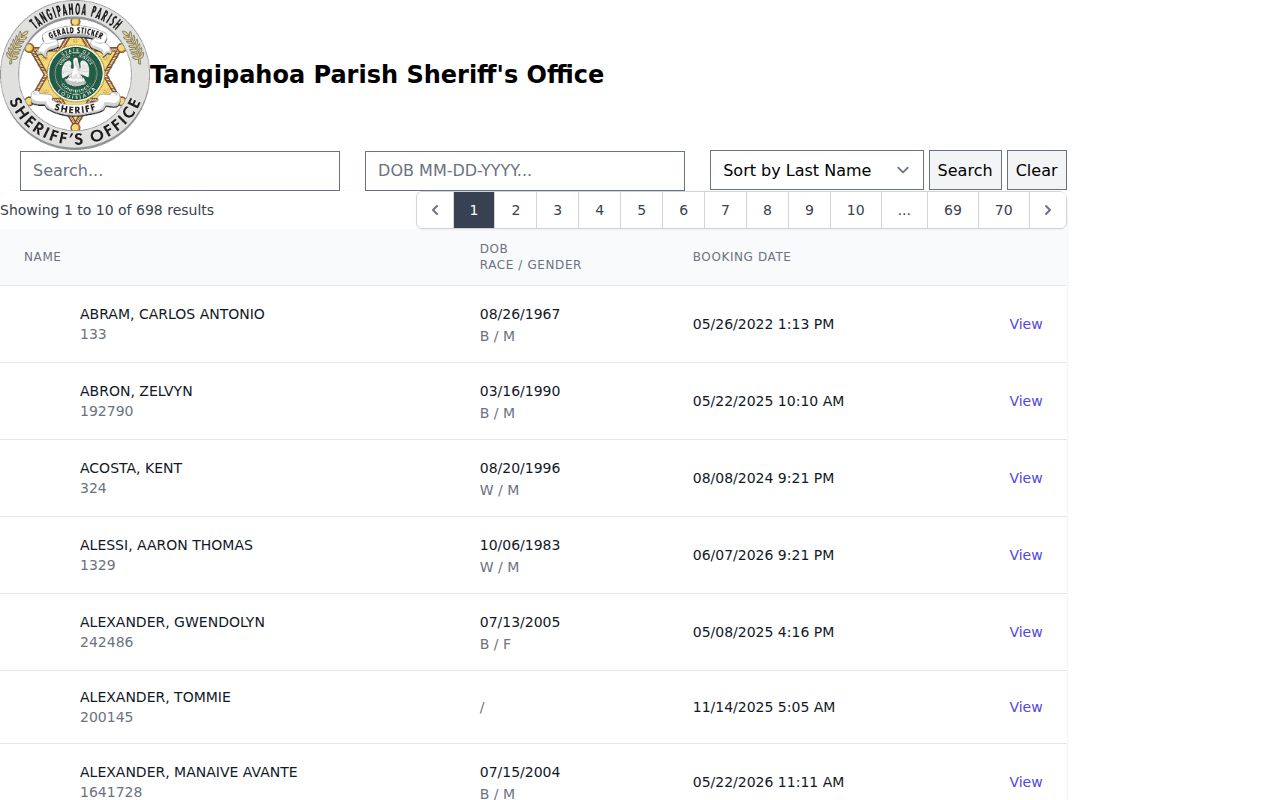This screenshot has width=1280, height=800.
Task: Go to pagination page 8
Action: click(768, 210)
